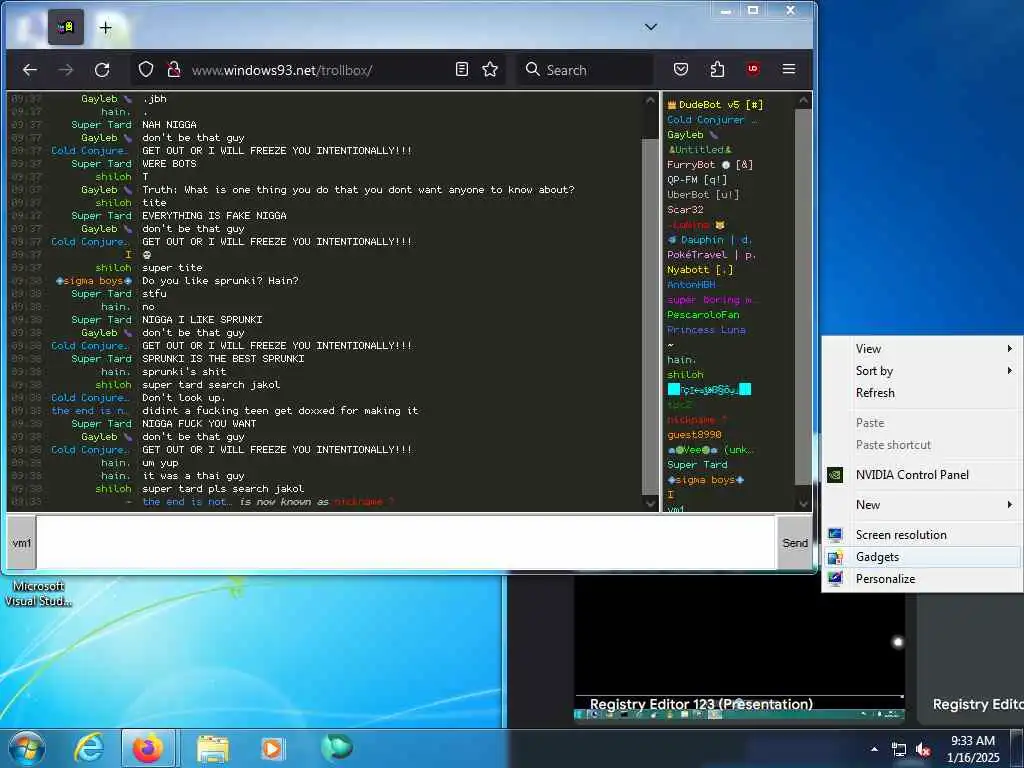Click UberBot [u!] in user list
The height and width of the screenshot is (768, 1024).
tap(703, 195)
